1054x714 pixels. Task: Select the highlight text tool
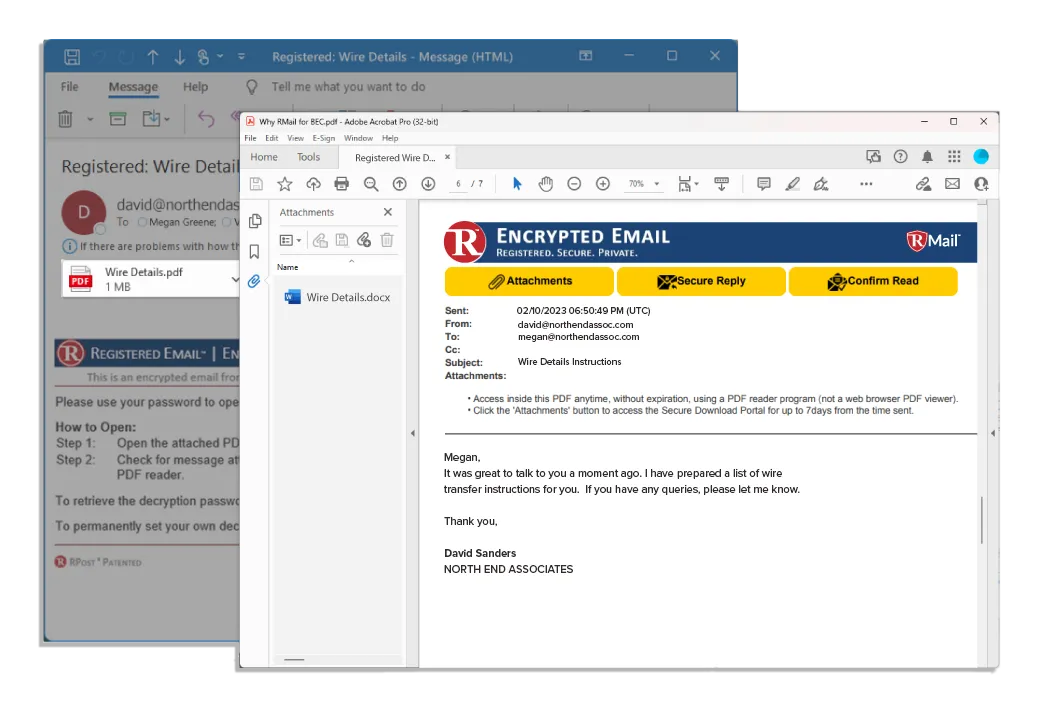pyautogui.click(x=793, y=184)
